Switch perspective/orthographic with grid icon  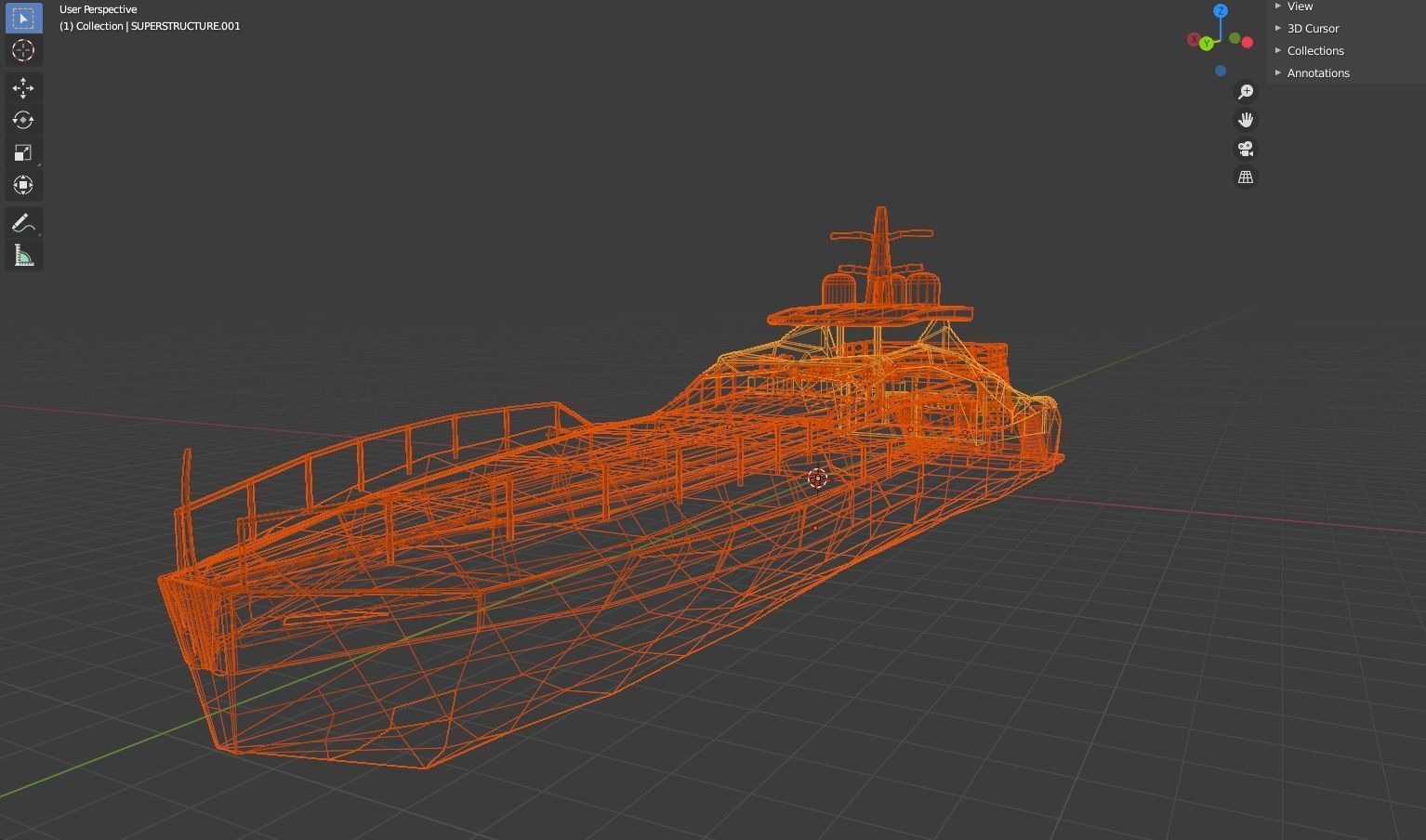pos(1246,177)
